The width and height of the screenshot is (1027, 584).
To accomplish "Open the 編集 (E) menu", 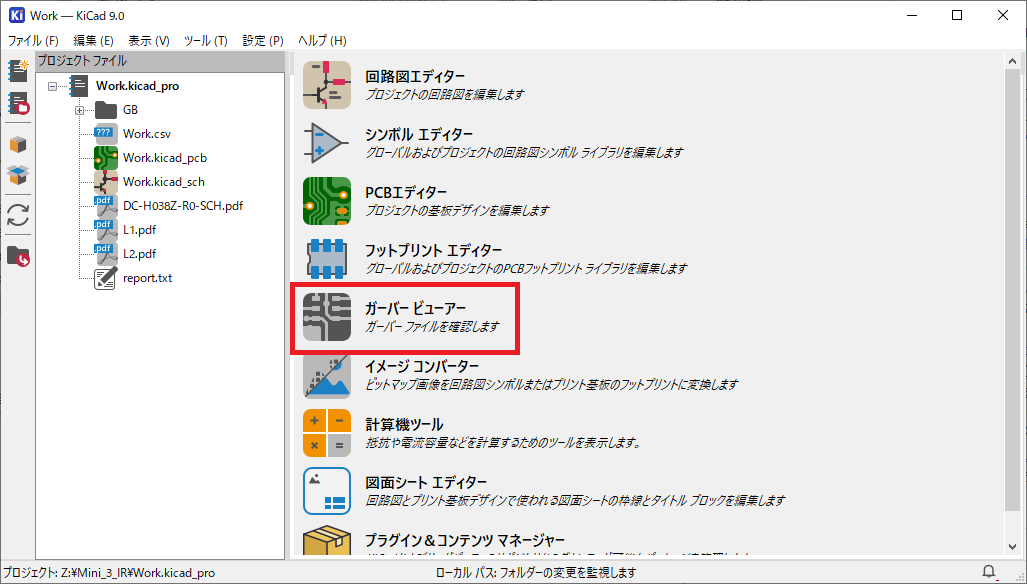I will (93, 41).
